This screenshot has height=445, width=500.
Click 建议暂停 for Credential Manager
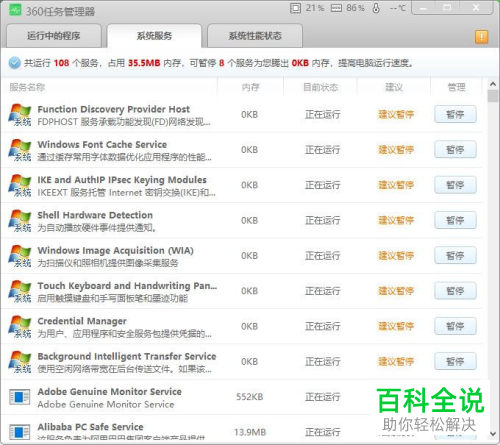click(396, 326)
